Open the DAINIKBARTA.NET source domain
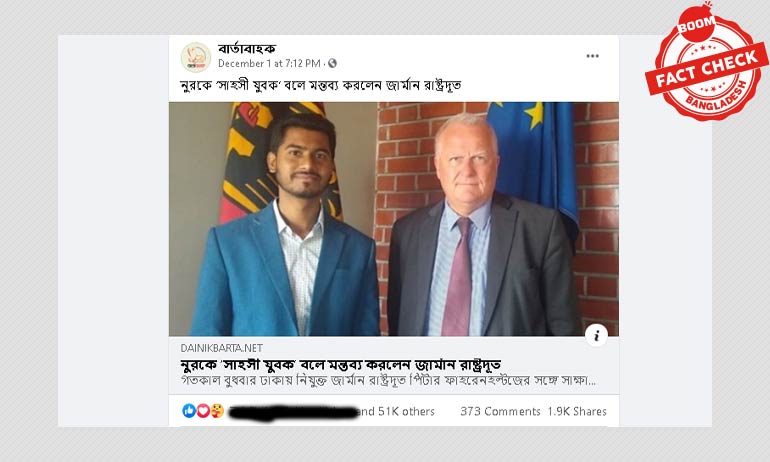The height and width of the screenshot is (462, 770). [221, 348]
